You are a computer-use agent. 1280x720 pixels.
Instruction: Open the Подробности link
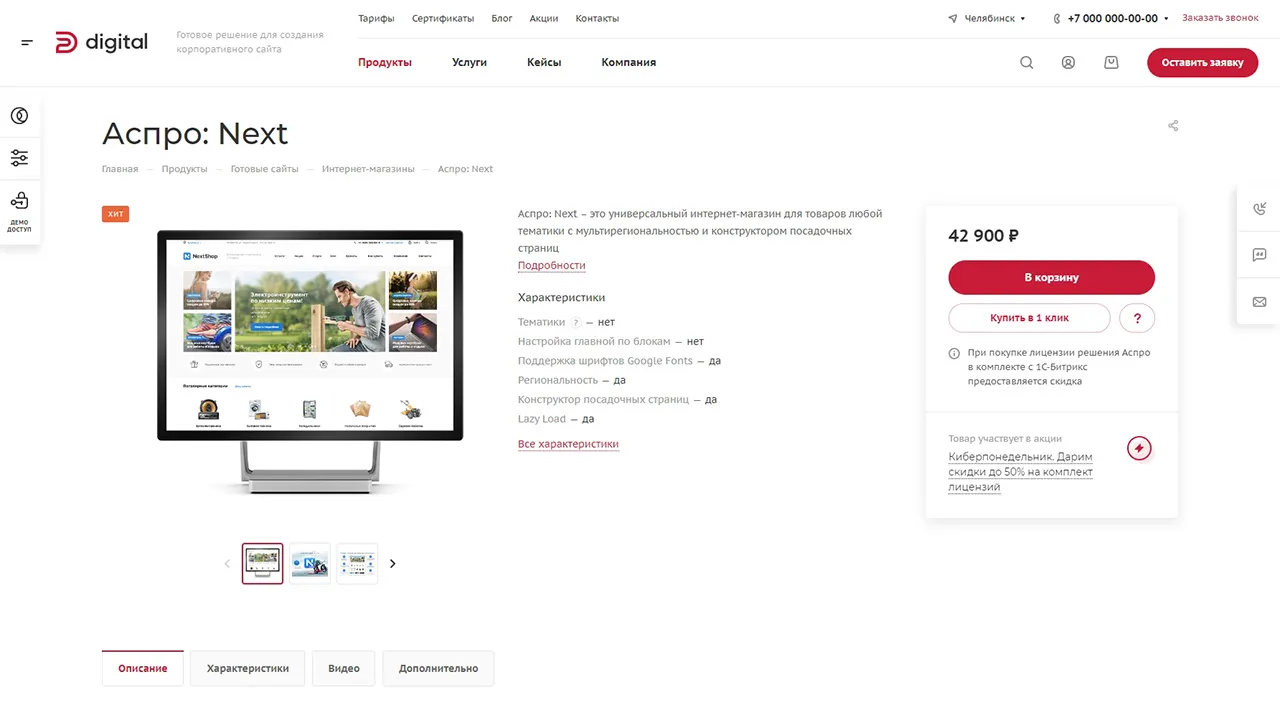click(551, 265)
